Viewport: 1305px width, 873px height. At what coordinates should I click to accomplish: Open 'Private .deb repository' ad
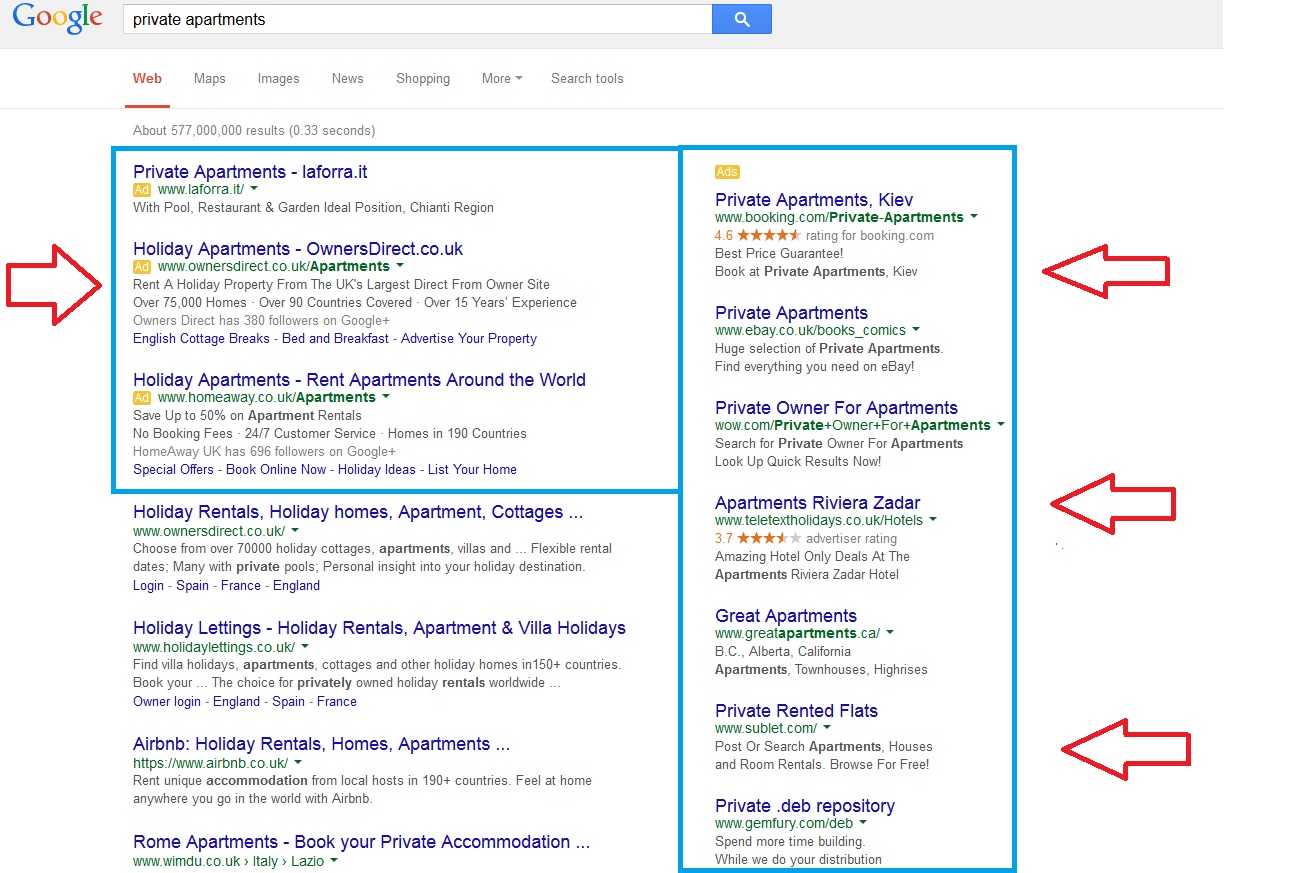[x=805, y=805]
